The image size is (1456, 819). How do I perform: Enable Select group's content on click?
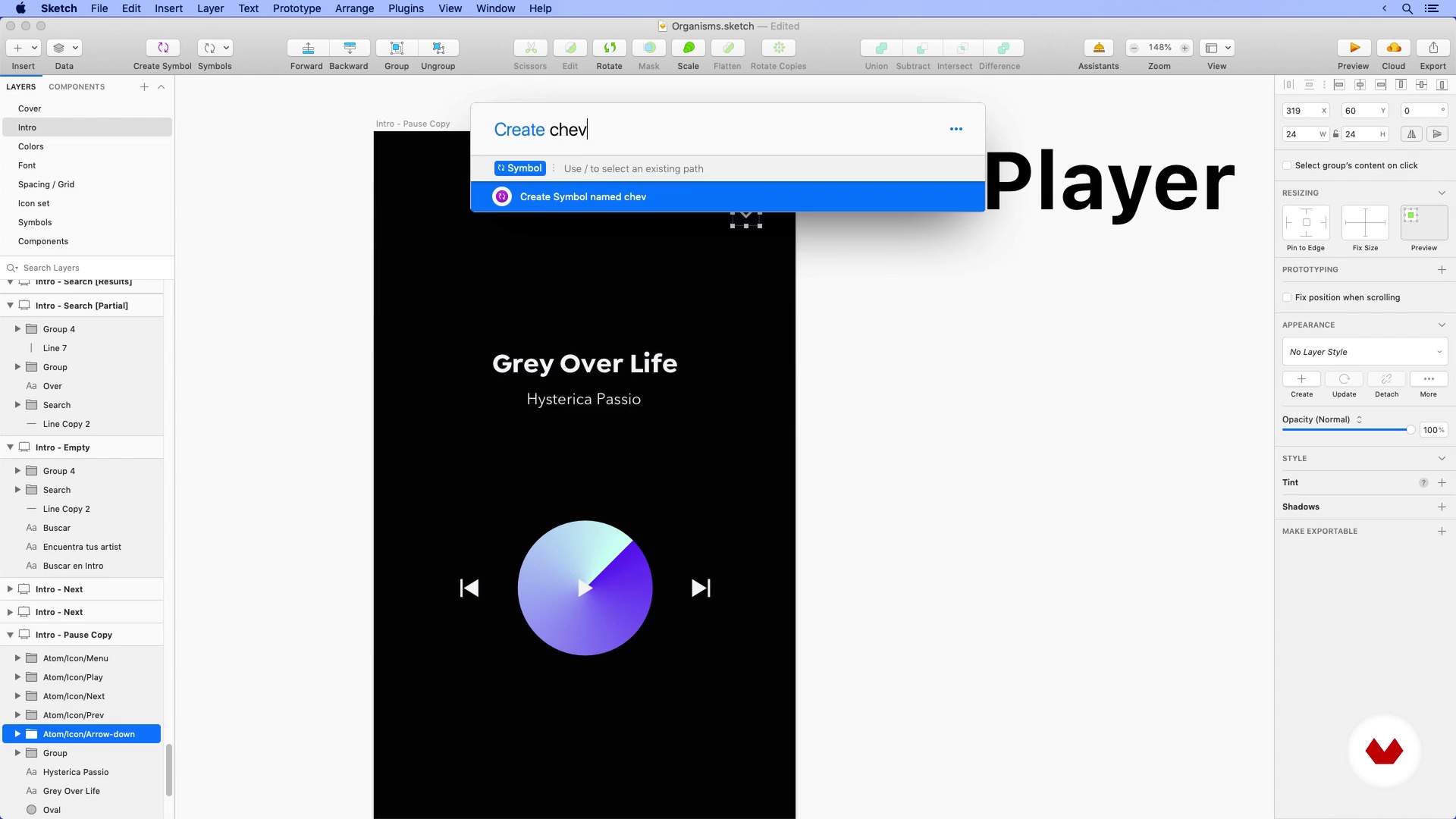point(1287,165)
